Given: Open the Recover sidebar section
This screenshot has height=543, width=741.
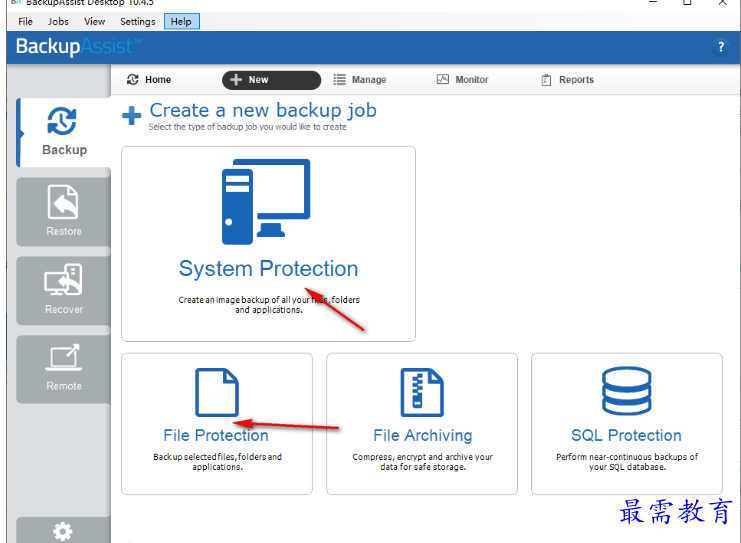Looking at the screenshot, I should 63,290.
